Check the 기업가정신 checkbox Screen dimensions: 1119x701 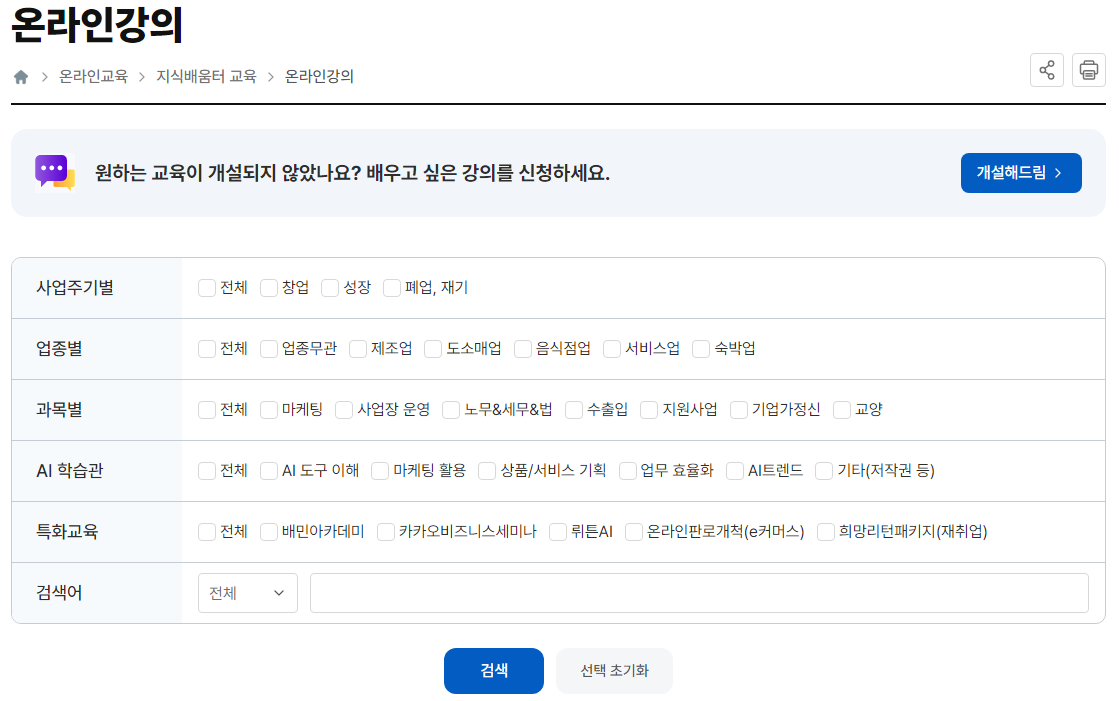pyautogui.click(x=739, y=410)
